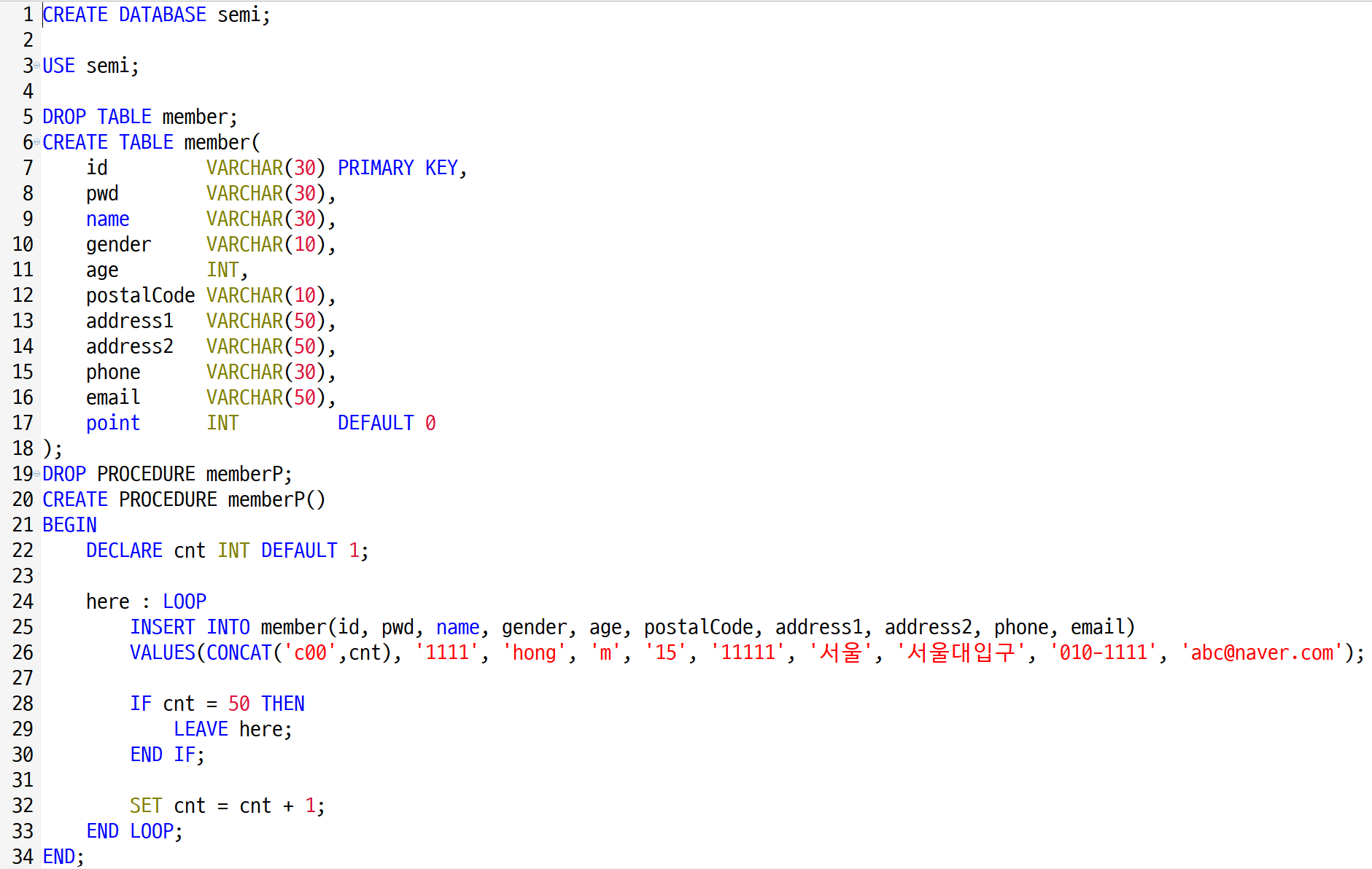Click the 'LOOP' keyword on line 24
Image resolution: width=1372 pixels, height=869 pixels.
click(185, 601)
